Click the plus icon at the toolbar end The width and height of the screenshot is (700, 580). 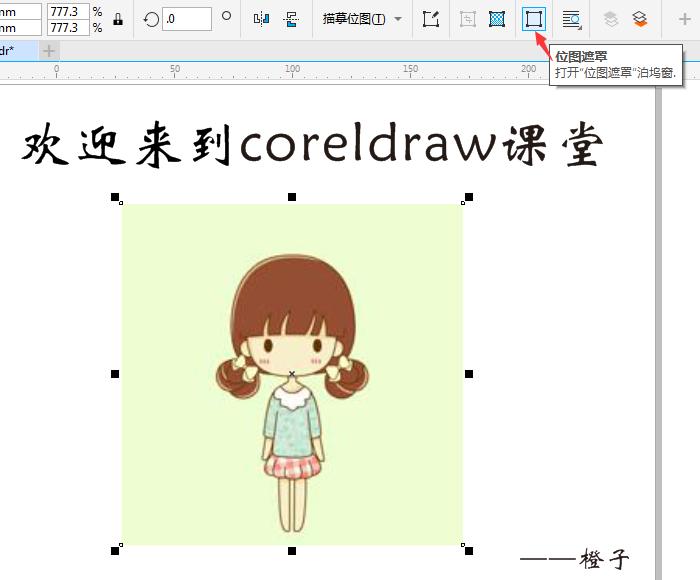pyautogui.click(x=684, y=19)
